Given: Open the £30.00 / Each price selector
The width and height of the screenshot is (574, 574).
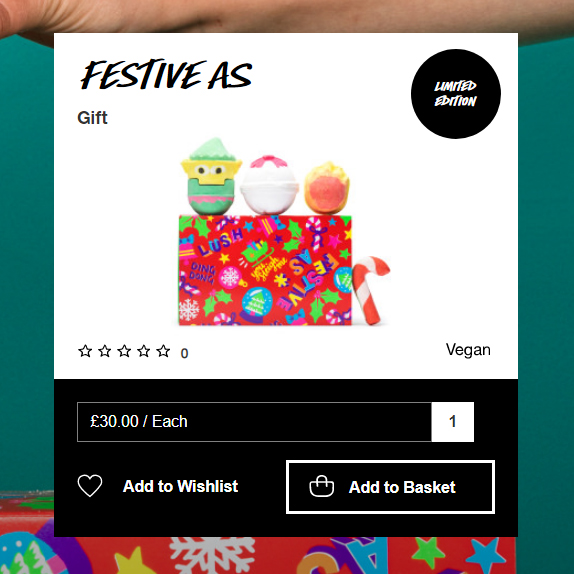Looking at the screenshot, I should (x=254, y=422).
